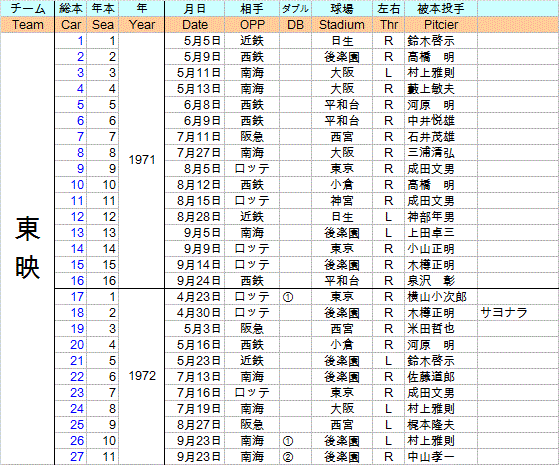This screenshot has height=465, width=559.
Task: Click stadium 小倉 in 8月12日 row
Action: point(342,185)
